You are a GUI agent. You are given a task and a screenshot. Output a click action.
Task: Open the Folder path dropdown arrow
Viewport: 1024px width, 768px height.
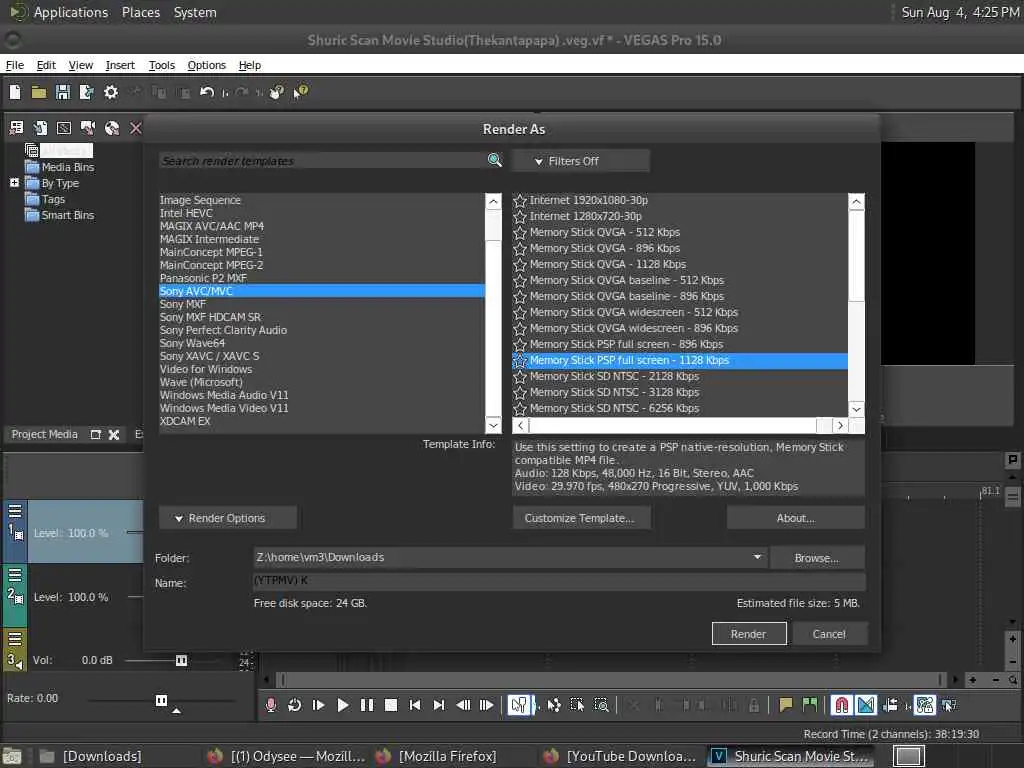757,557
